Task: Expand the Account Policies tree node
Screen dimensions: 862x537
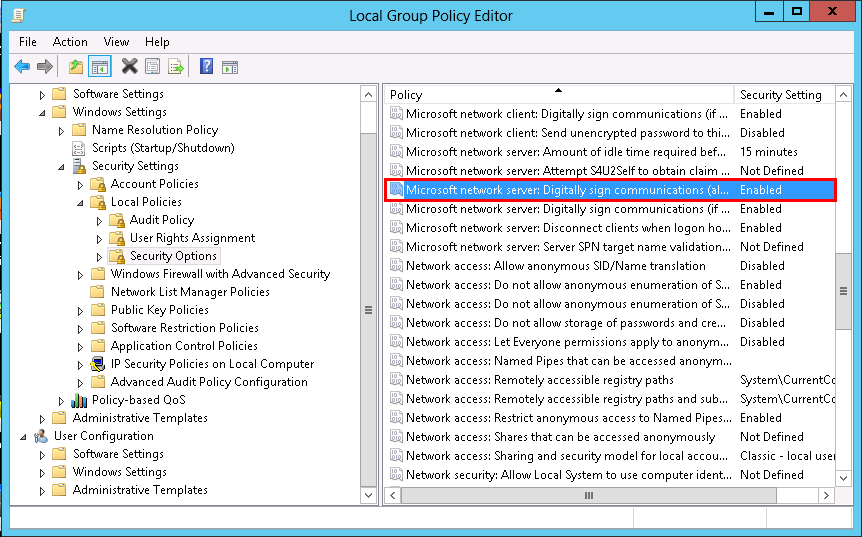Action: 81,185
